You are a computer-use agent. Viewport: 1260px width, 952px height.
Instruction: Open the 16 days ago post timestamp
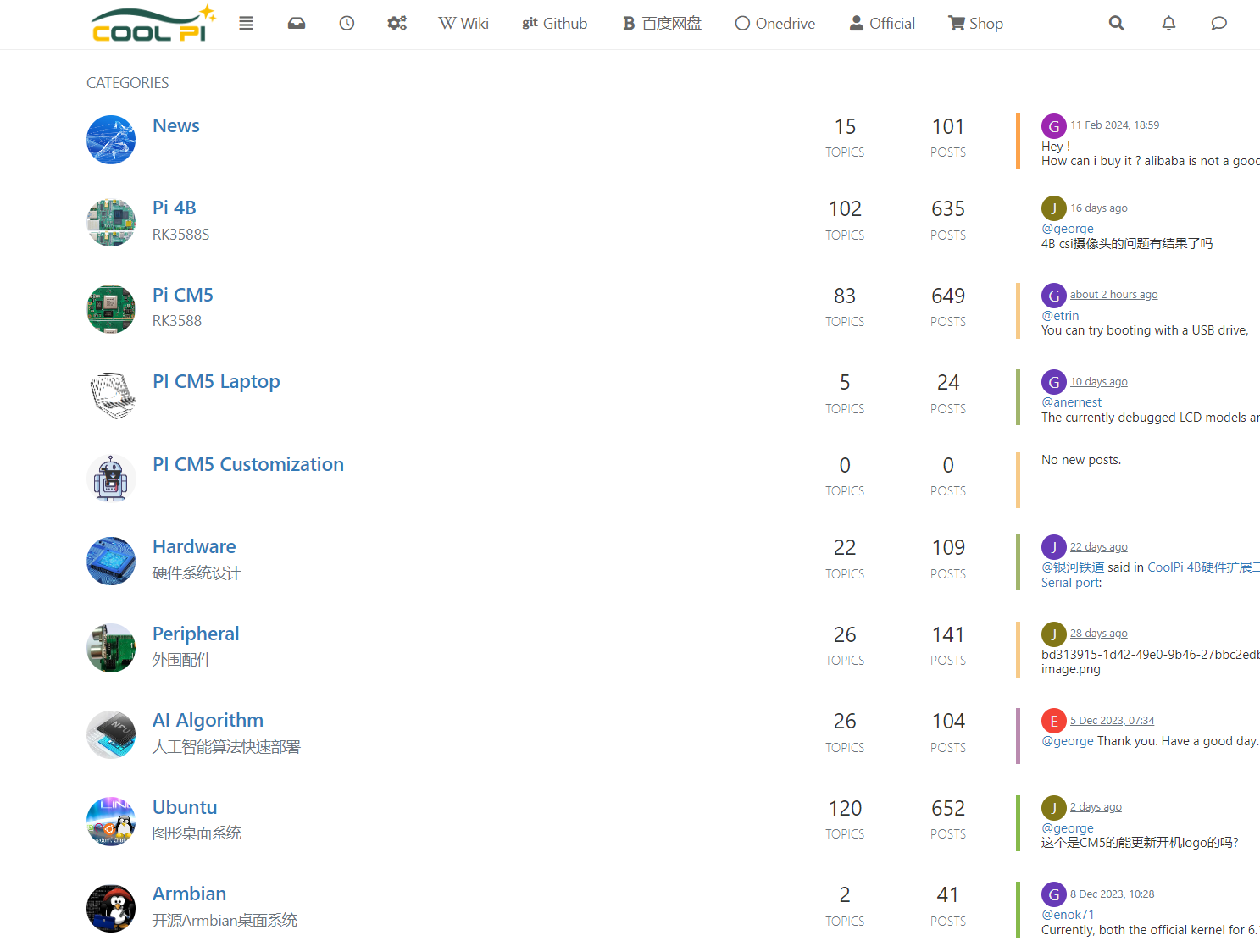1098,208
